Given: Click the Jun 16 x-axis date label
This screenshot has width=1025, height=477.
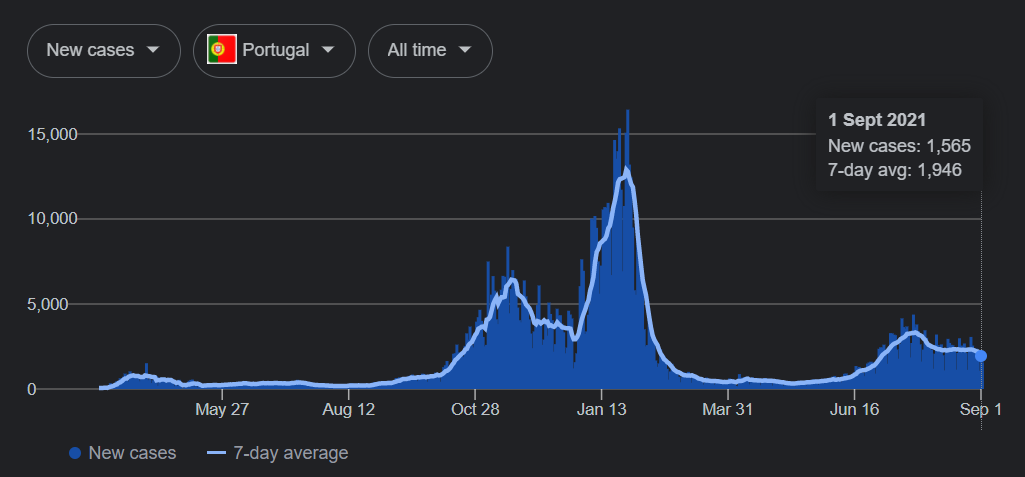Looking at the screenshot, I should (854, 409).
